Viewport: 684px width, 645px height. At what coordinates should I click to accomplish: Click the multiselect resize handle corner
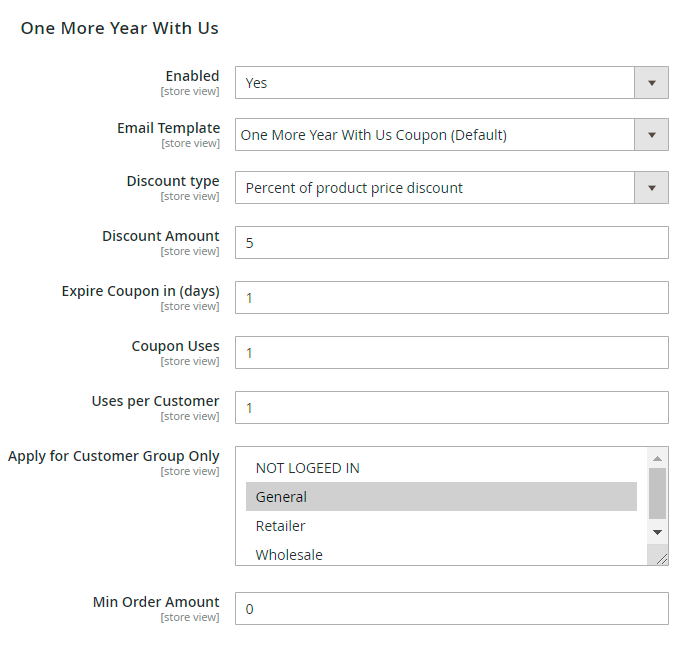point(661,559)
